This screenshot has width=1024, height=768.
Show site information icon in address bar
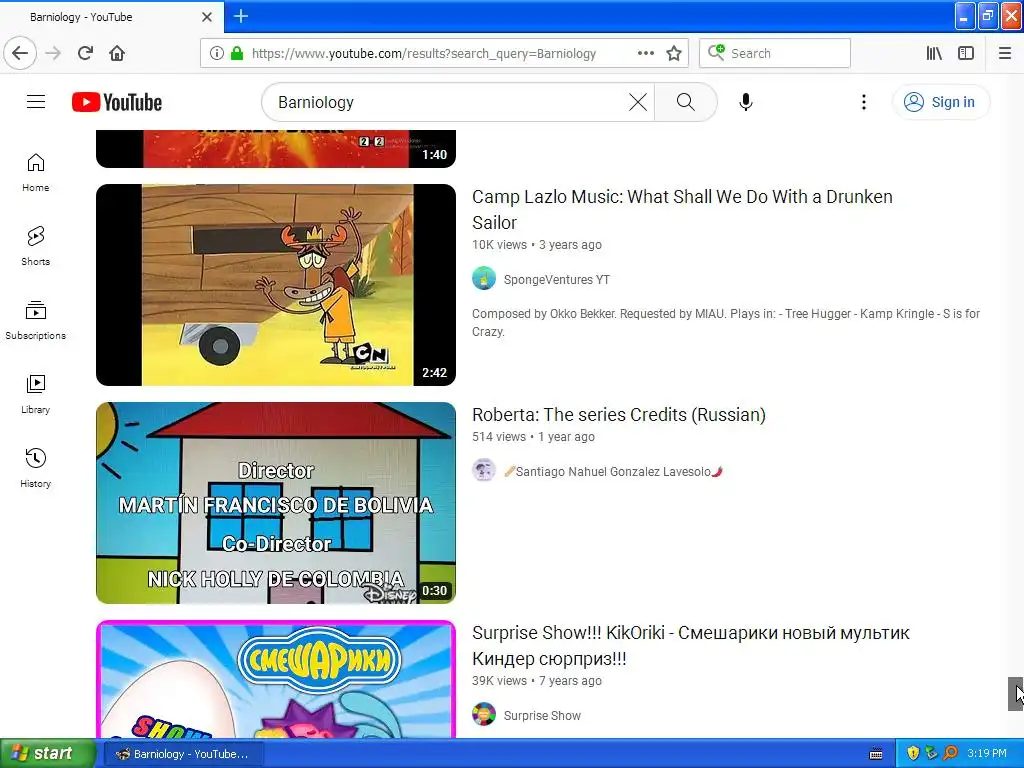pyautogui.click(x=216, y=53)
